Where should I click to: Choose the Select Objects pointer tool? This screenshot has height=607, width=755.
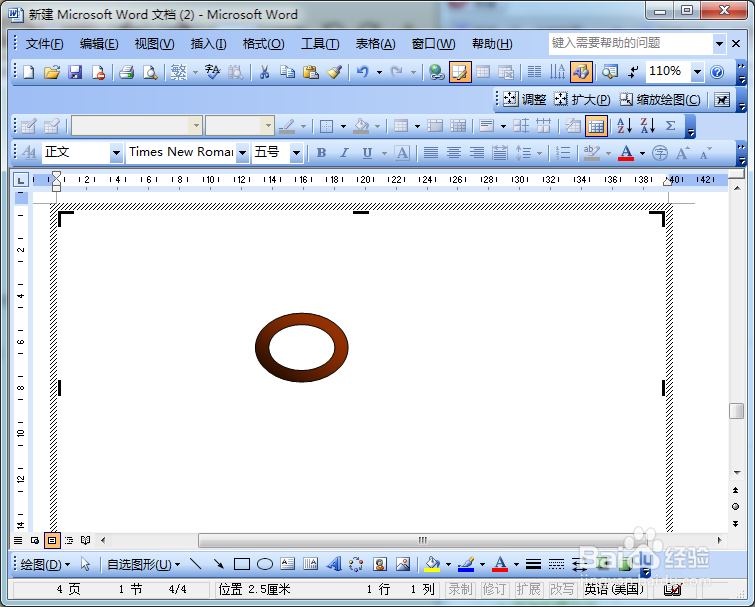(85, 564)
